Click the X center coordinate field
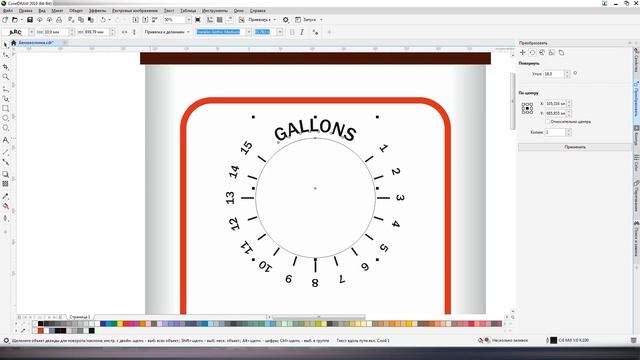Image resolution: width=640 pixels, height=360 pixels. pyautogui.click(x=556, y=104)
